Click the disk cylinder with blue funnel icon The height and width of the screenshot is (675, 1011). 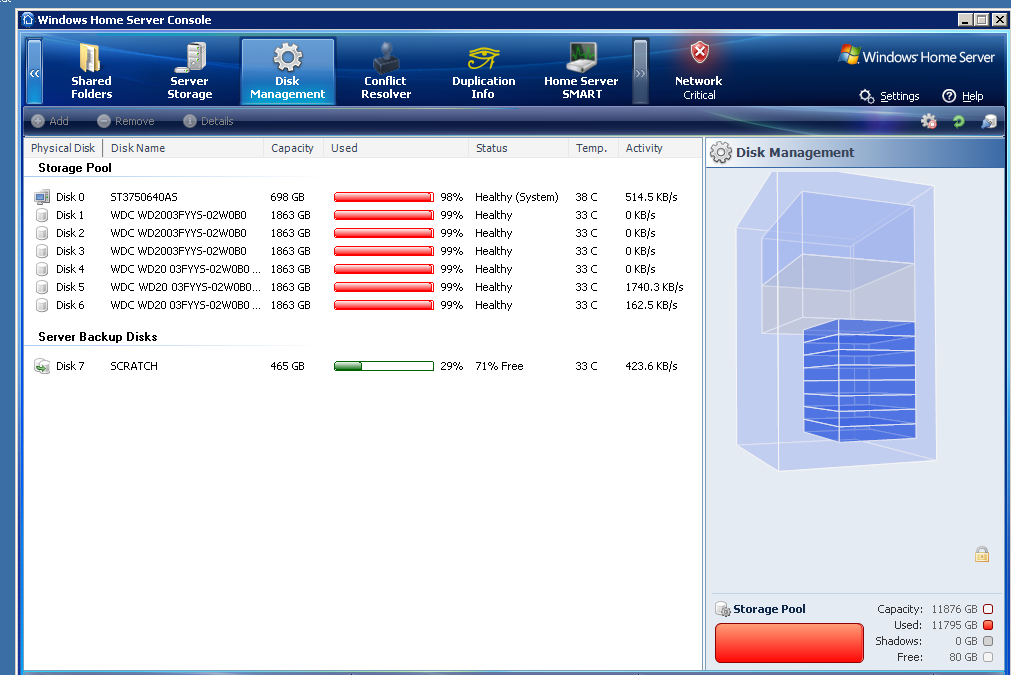click(x=989, y=121)
